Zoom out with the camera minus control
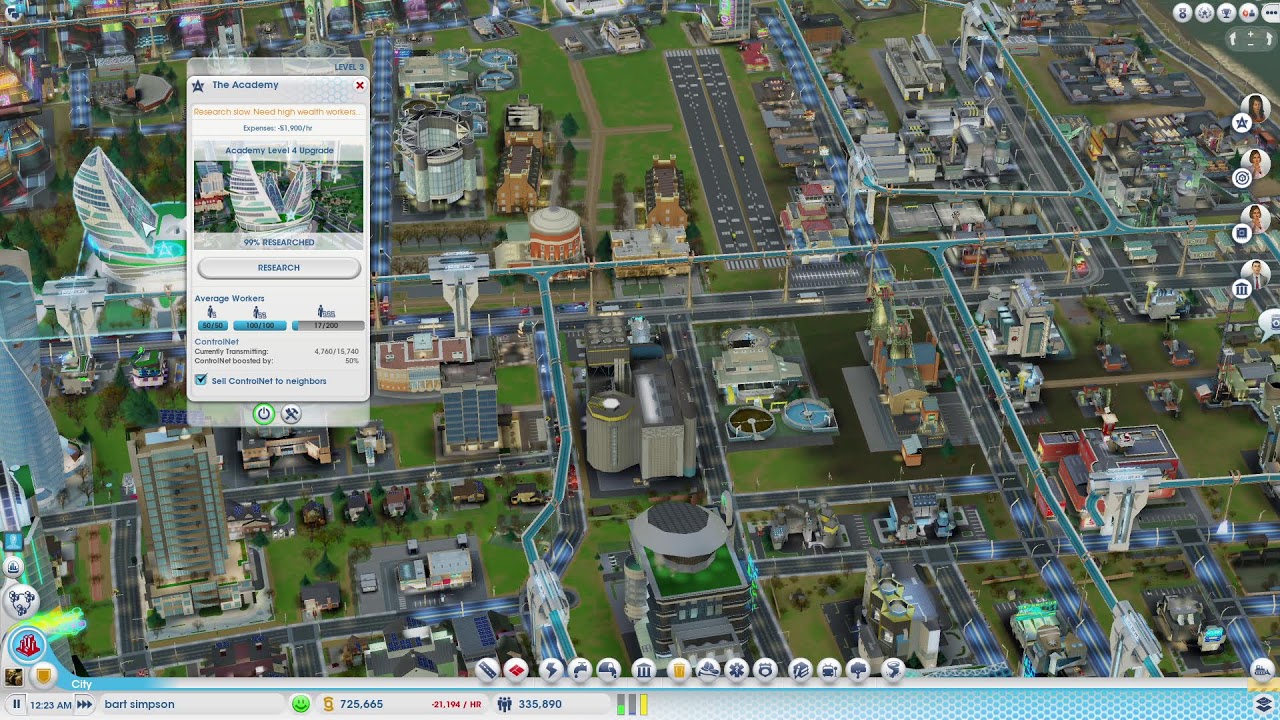The image size is (1280, 720). pyautogui.click(x=1251, y=45)
